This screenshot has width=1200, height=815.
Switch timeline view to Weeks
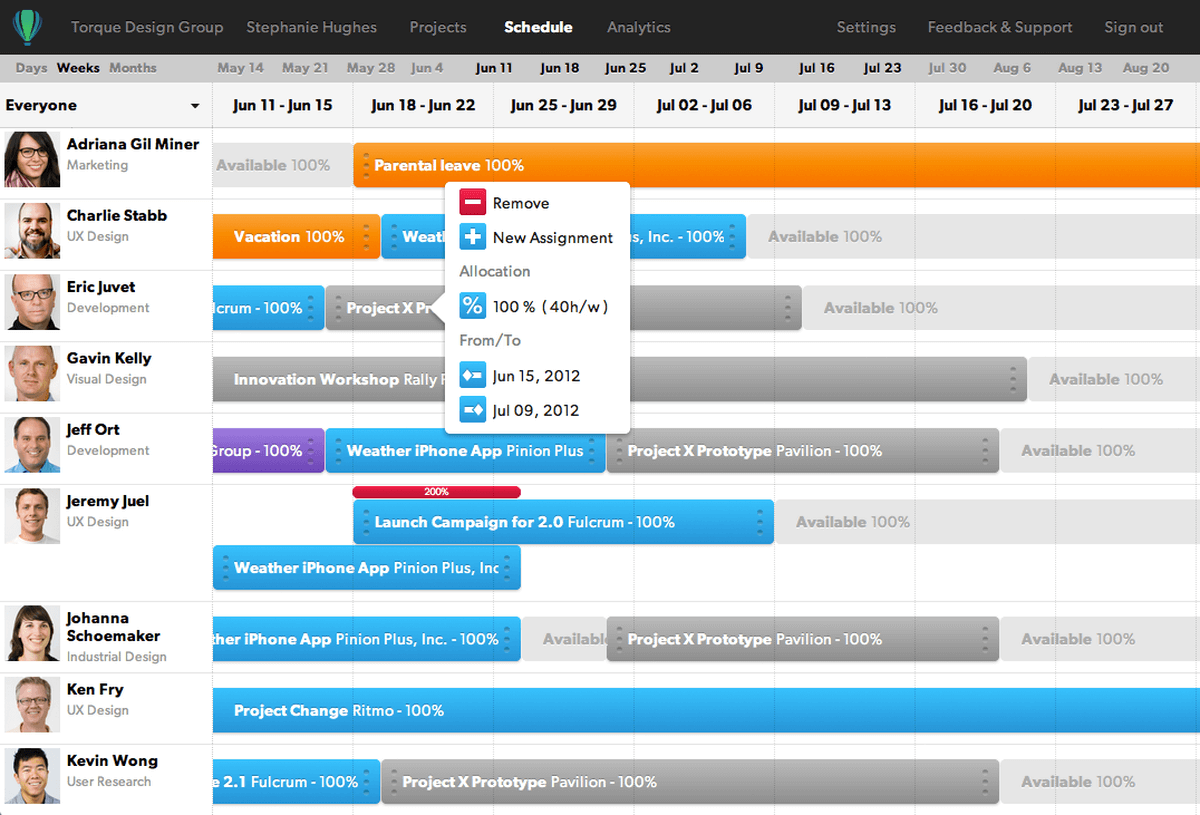(x=78, y=68)
